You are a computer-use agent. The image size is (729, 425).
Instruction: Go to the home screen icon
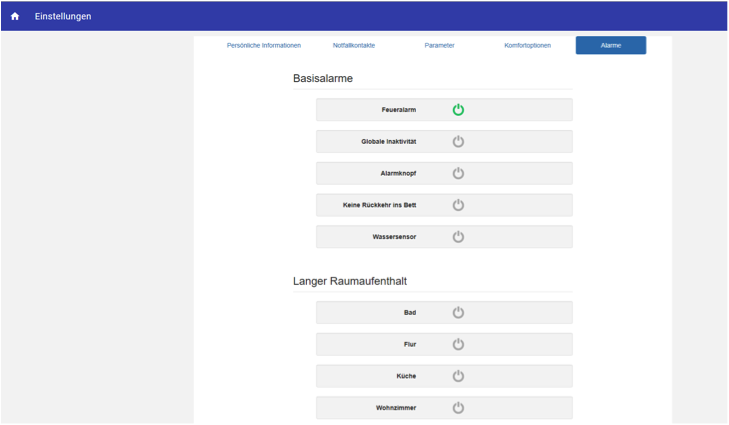point(15,16)
